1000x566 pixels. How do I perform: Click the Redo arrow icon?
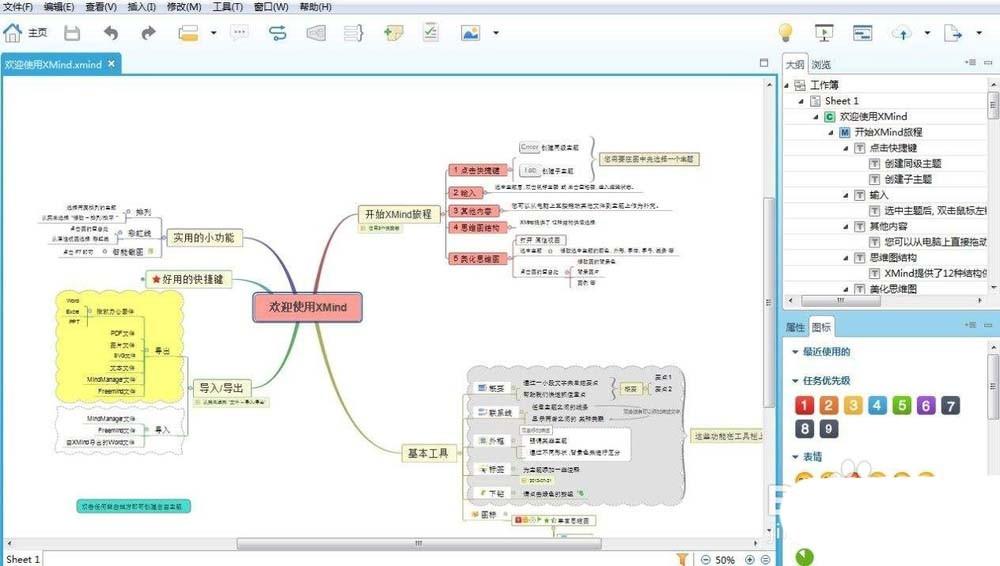[x=148, y=33]
